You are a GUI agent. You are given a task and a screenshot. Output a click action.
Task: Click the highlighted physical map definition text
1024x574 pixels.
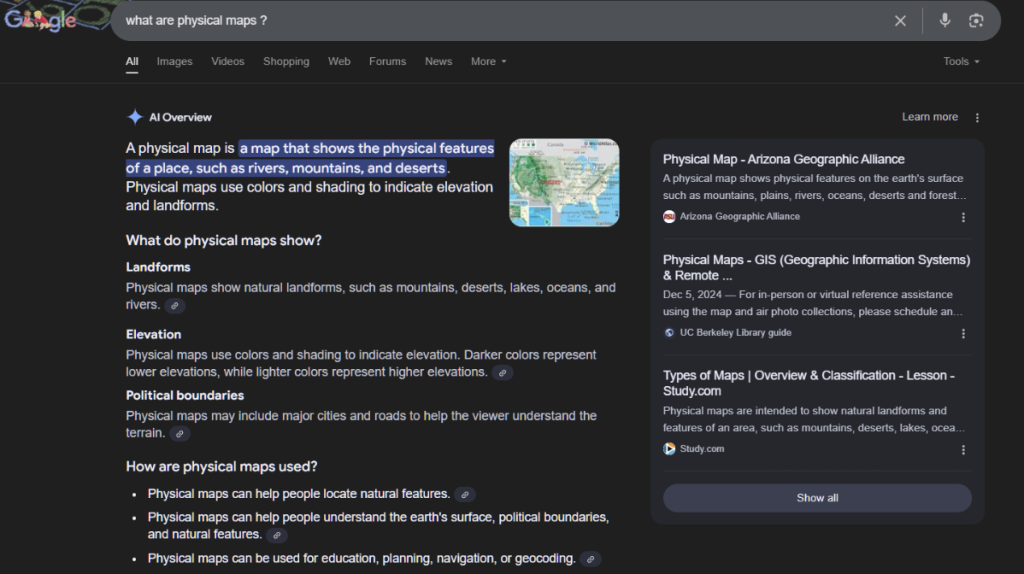[310, 158]
